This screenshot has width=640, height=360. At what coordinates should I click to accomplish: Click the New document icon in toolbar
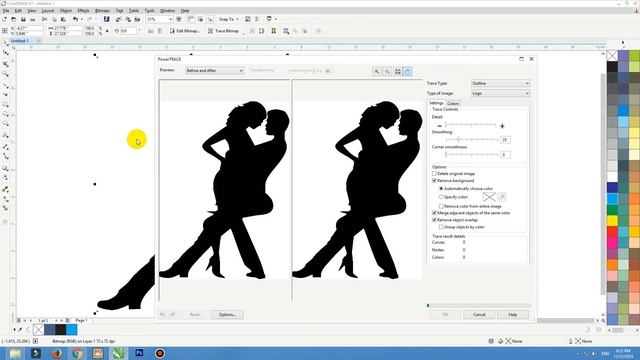4,19
